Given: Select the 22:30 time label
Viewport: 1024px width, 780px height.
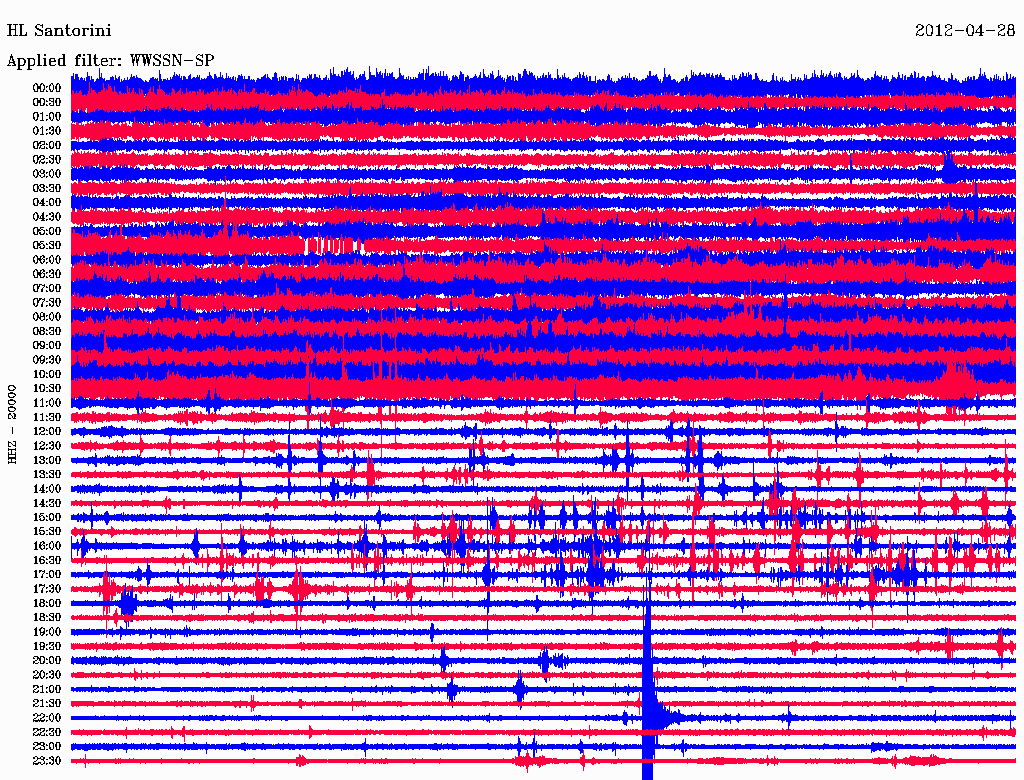Looking at the screenshot, I should [47, 732].
